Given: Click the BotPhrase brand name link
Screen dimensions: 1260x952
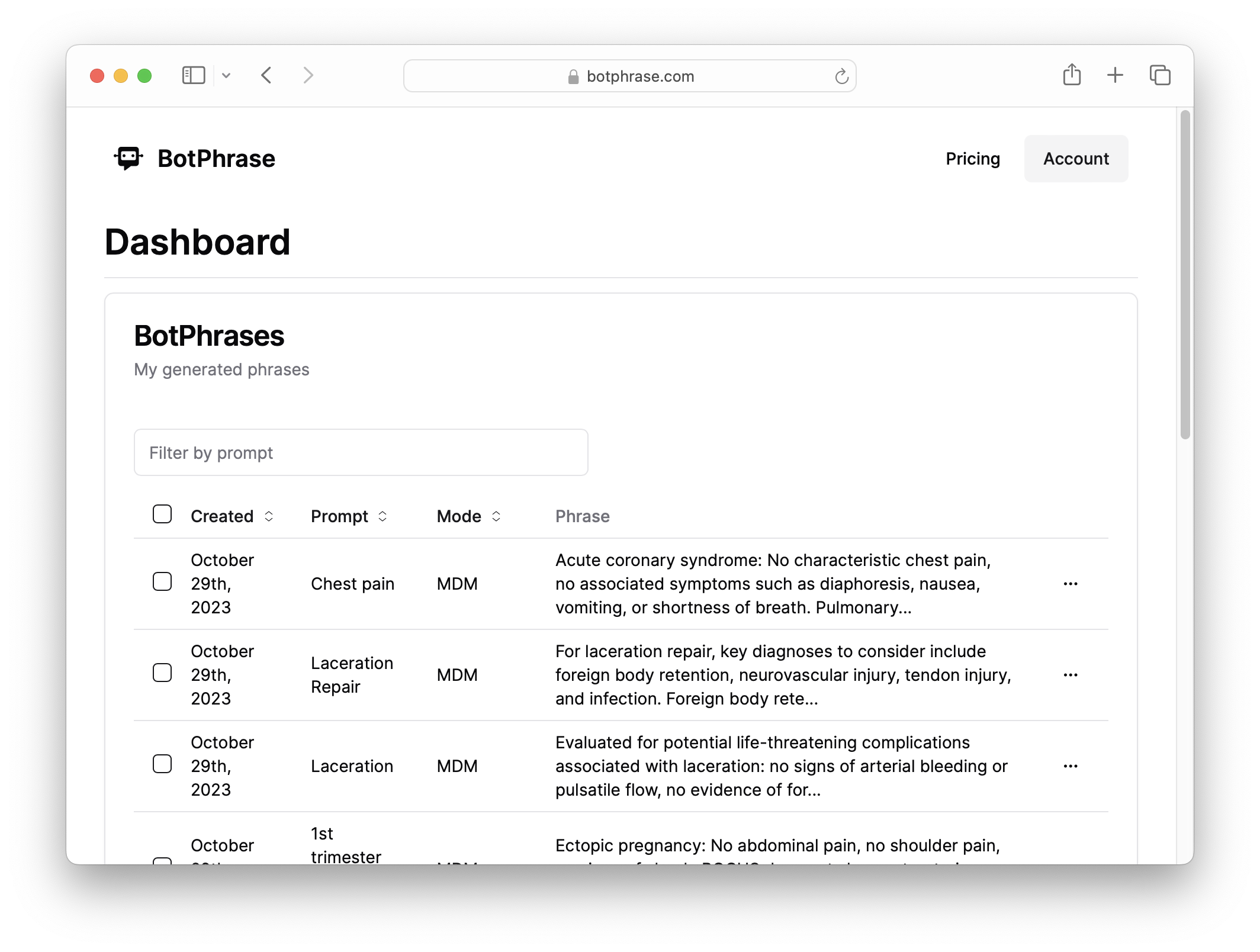Looking at the screenshot, I should coord(216,159).
